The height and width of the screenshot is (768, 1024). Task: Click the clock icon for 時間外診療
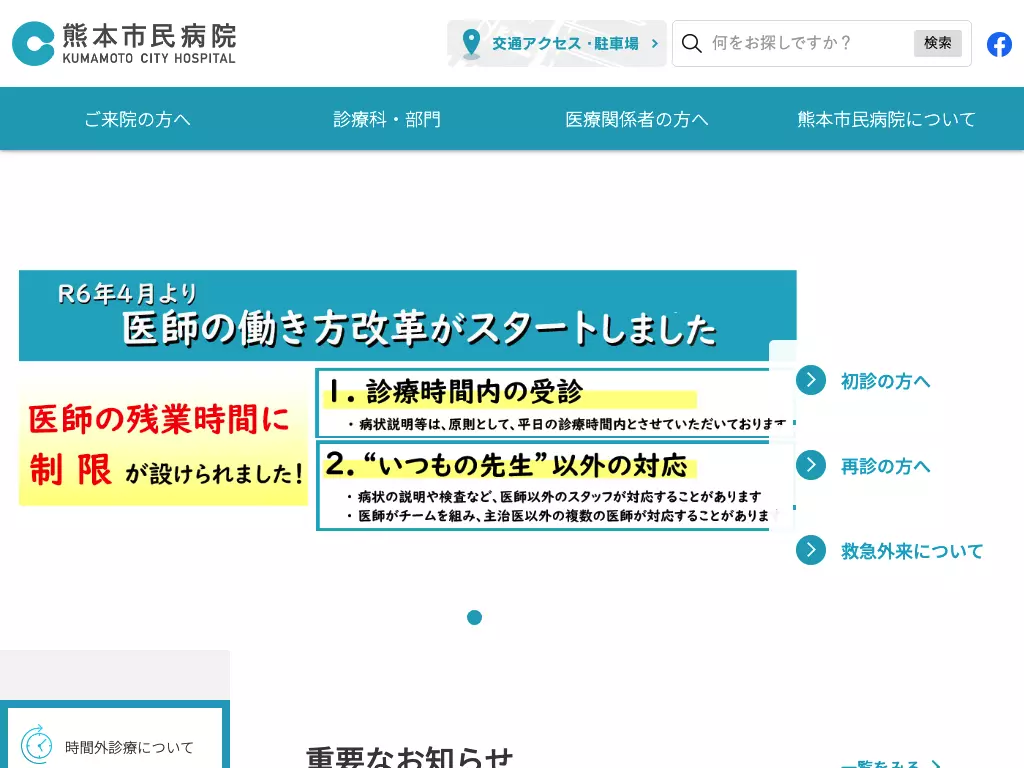(x=37, y=744)
